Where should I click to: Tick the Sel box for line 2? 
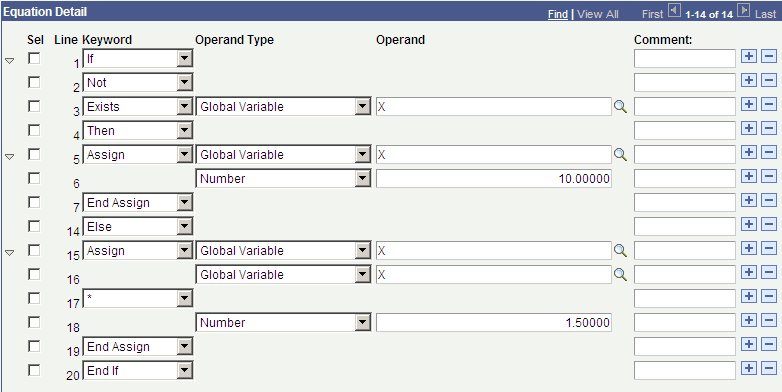point(34,82)
